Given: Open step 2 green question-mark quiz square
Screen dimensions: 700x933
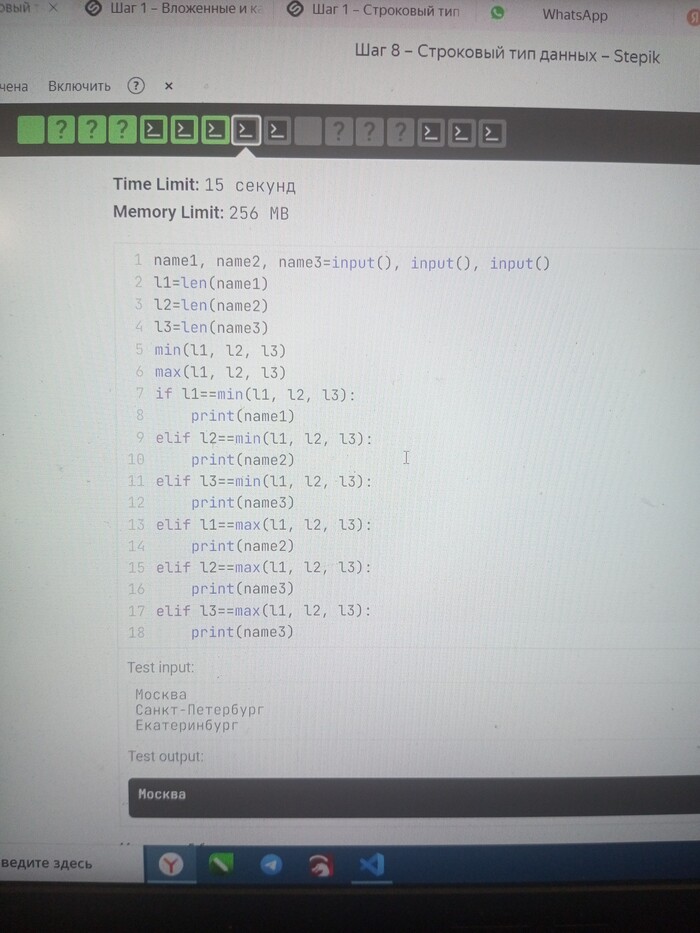Looking at the screenshot, I should [61, 130].
